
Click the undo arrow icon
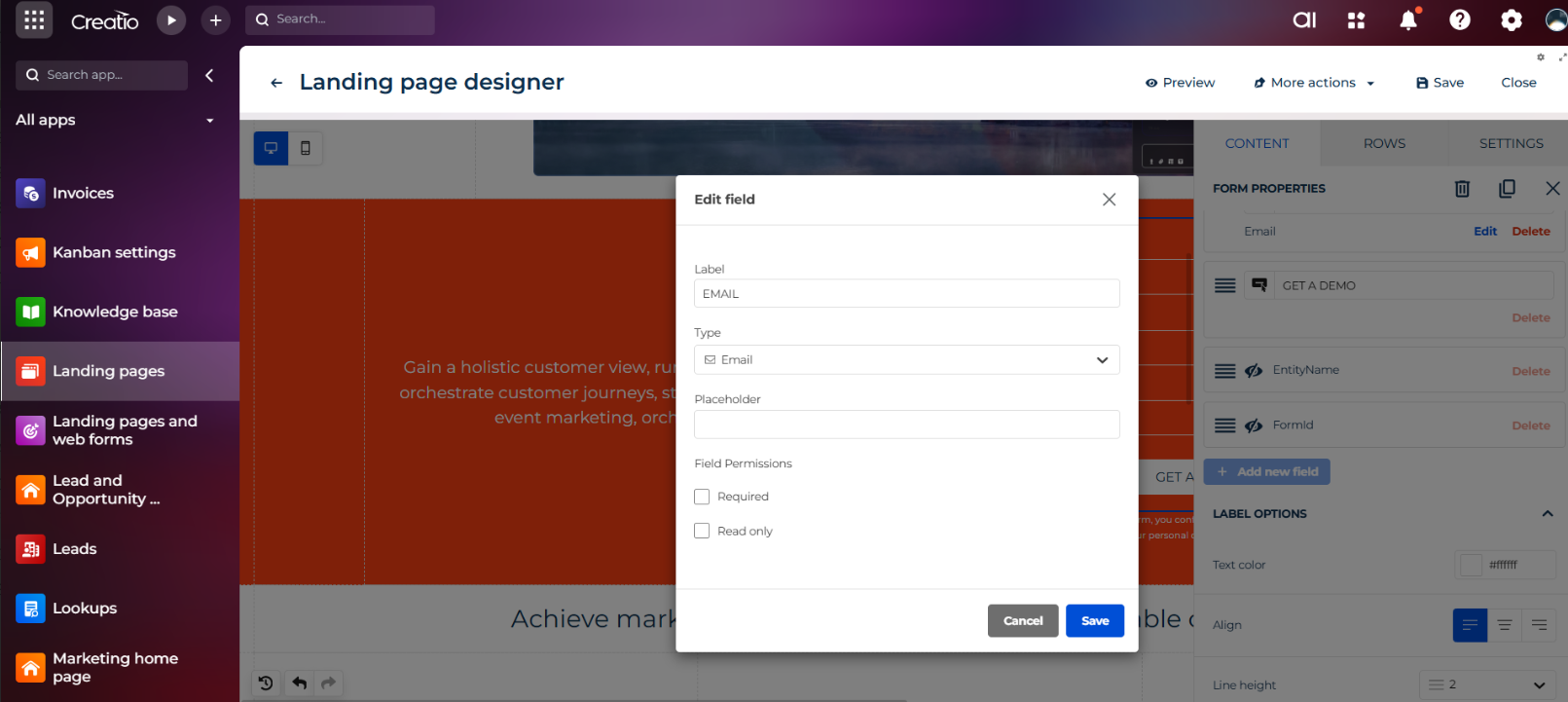tap(300, 684)
